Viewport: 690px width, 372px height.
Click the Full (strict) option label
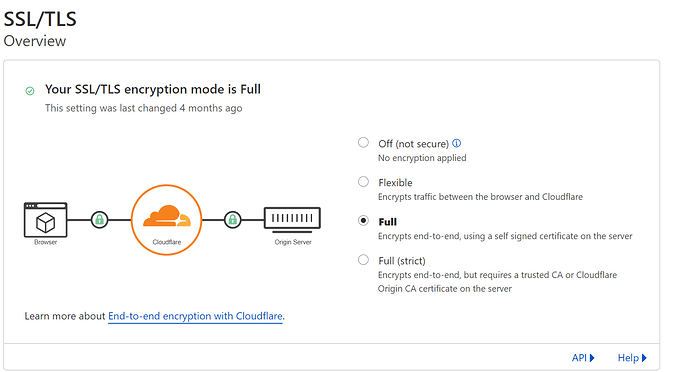402,261
